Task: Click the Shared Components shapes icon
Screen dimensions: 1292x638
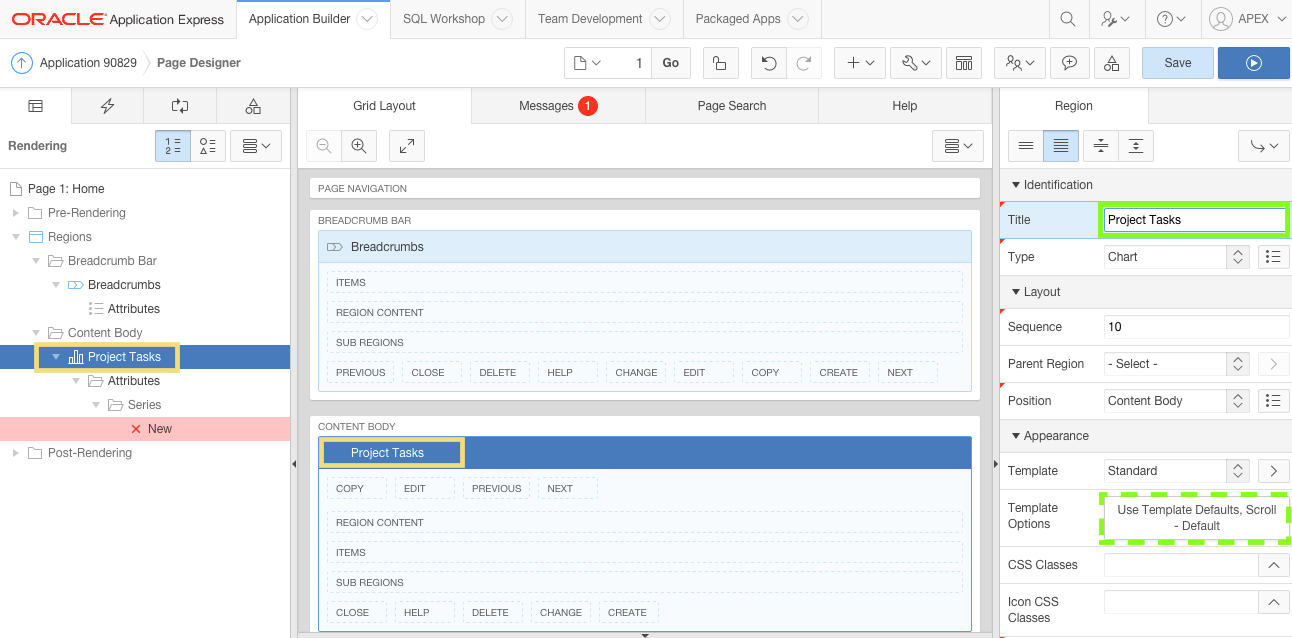Action: pyautogui.click(x=1112, y=63)
